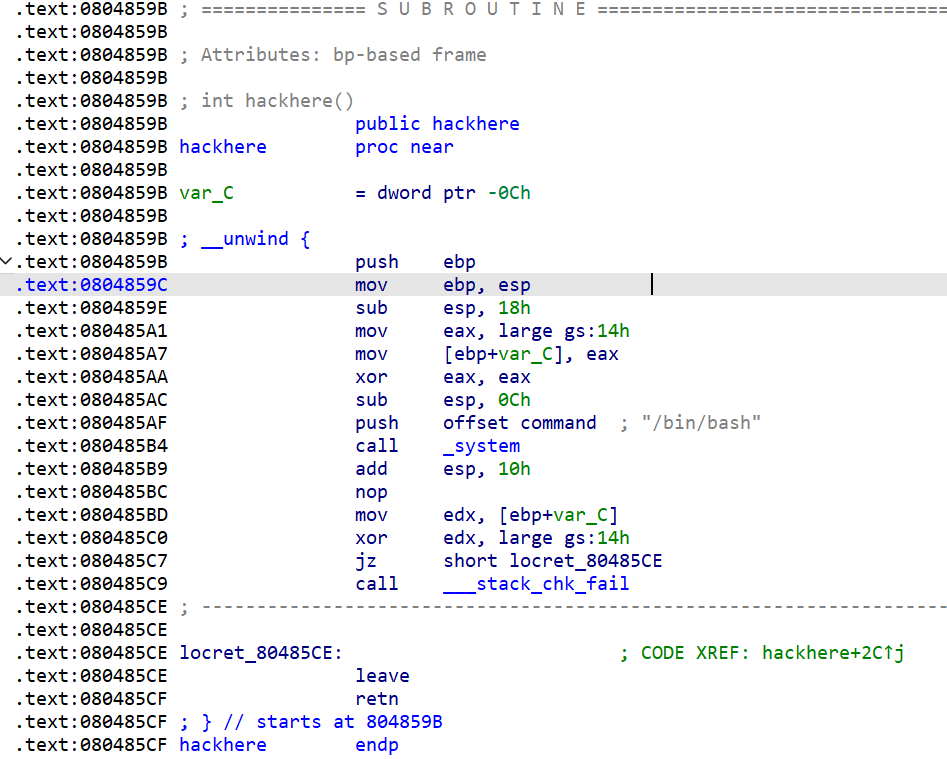Click the int hackhere() prototype comment
Viewport: 947px width, 759px height.
[277, 101]
